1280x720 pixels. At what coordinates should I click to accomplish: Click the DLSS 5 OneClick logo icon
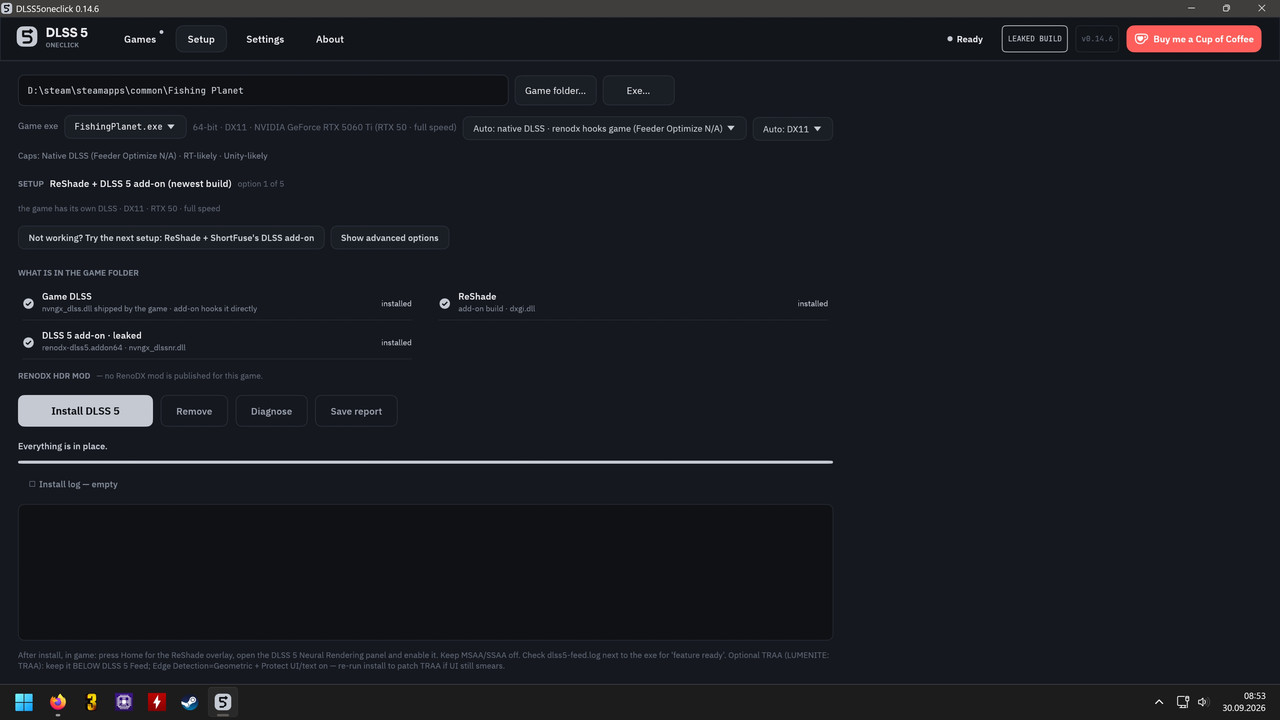27,39
